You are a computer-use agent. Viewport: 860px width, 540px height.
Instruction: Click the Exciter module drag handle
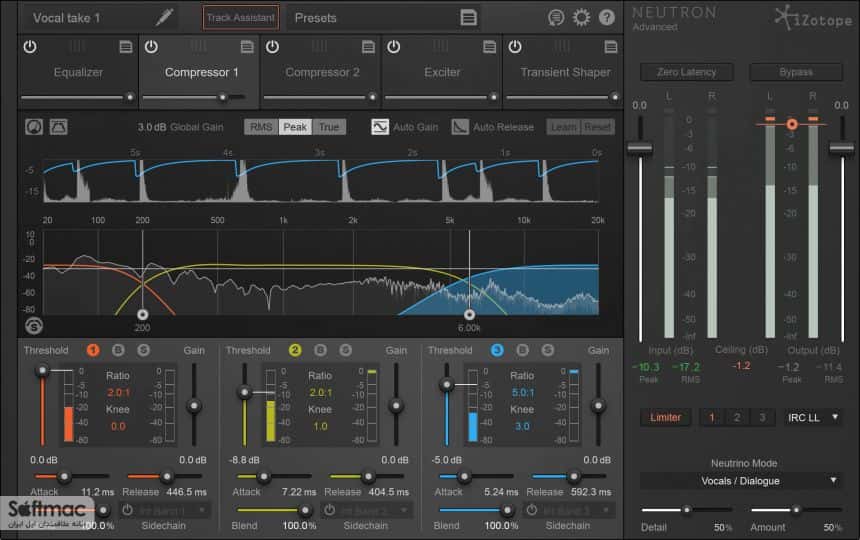pos(441,46)
